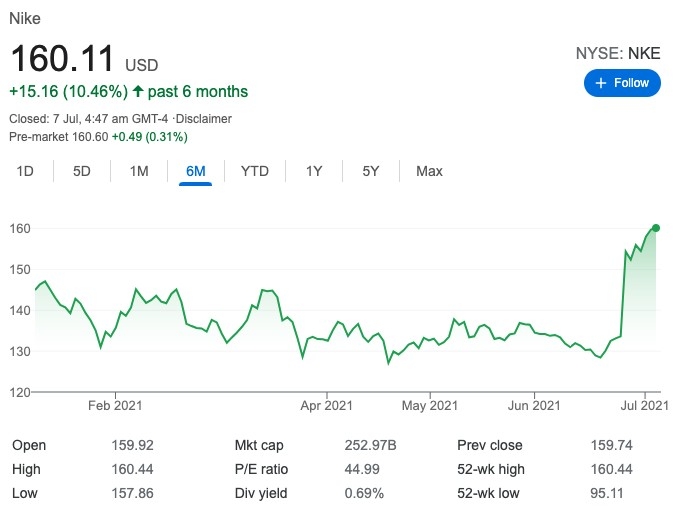Viewport: 684px width, 519px height.
Task: Click the Div yield value 0.69%
Action: coord(364,493)
